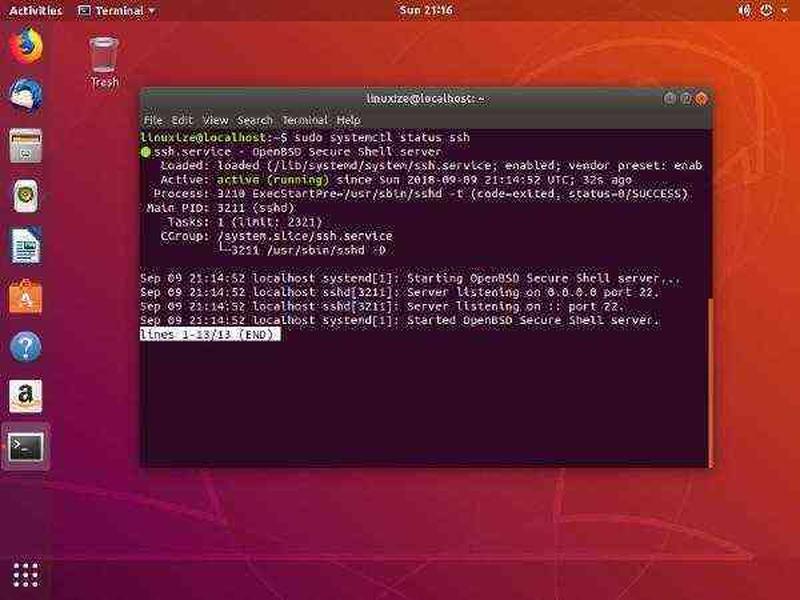800x600 pixels.
Task: Open the Help question mark icon
Action: pos(26,346)
